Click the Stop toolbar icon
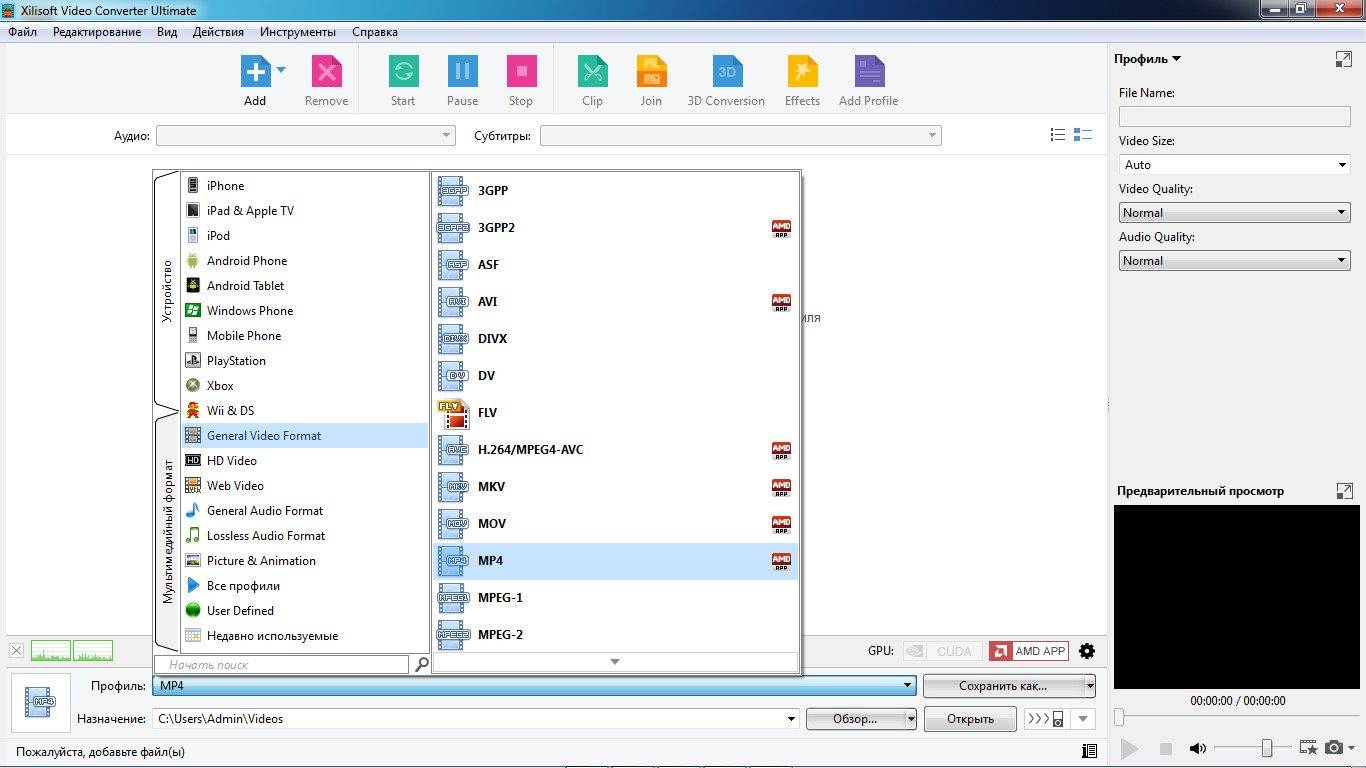Viewport: 1366px width, 768px height. [521, 72]
